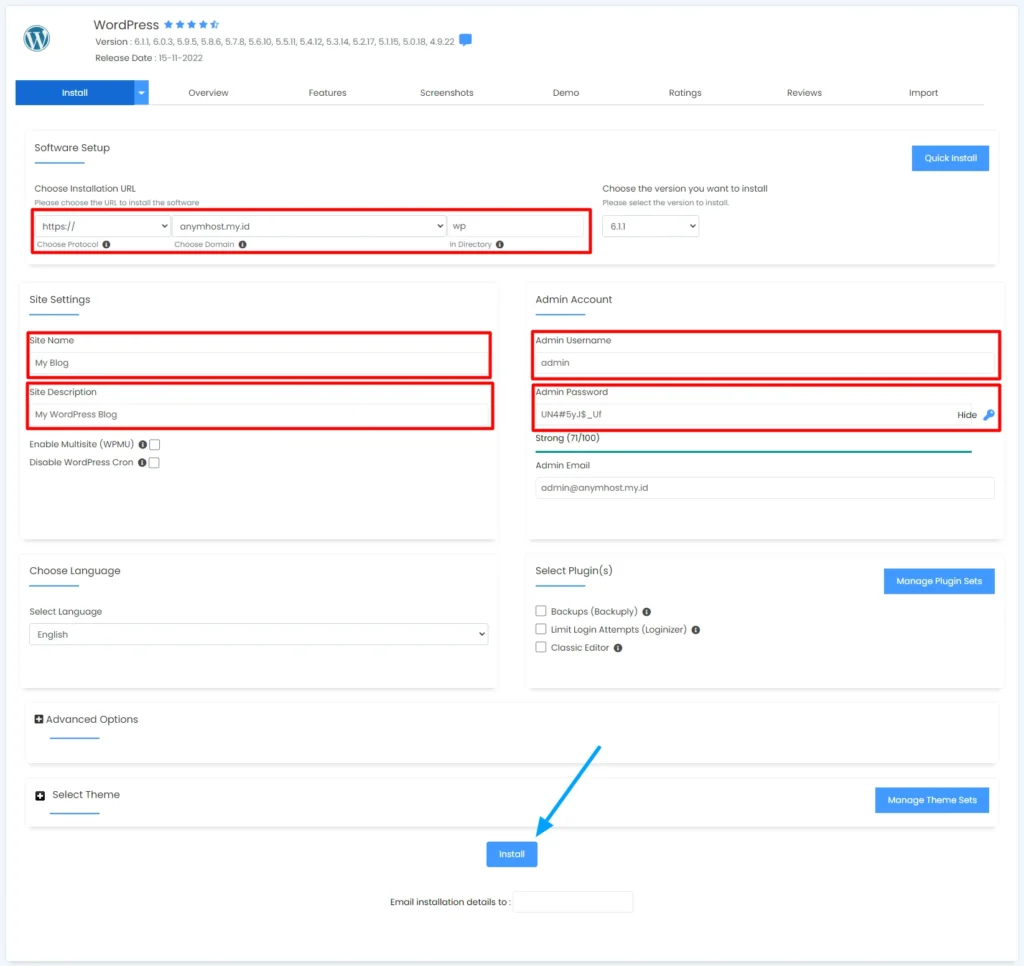Check the Backups (Backuply) plugin
The height and width of the screenshot is (966, 1024).
pos(541,611)
